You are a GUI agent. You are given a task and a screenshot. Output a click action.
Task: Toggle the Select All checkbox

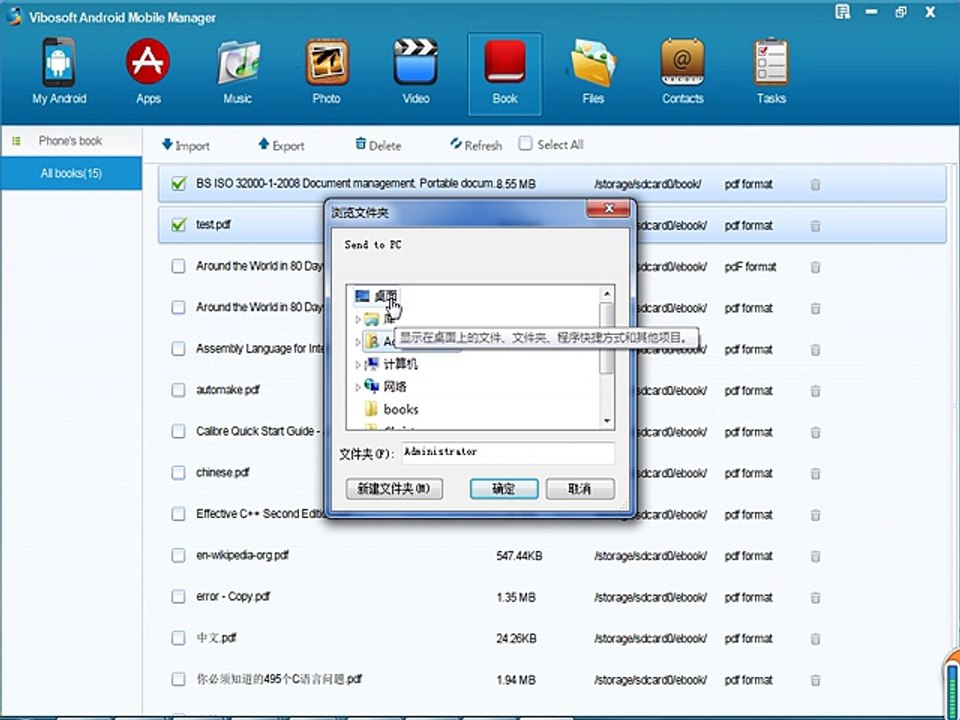[x=525, y=144]
